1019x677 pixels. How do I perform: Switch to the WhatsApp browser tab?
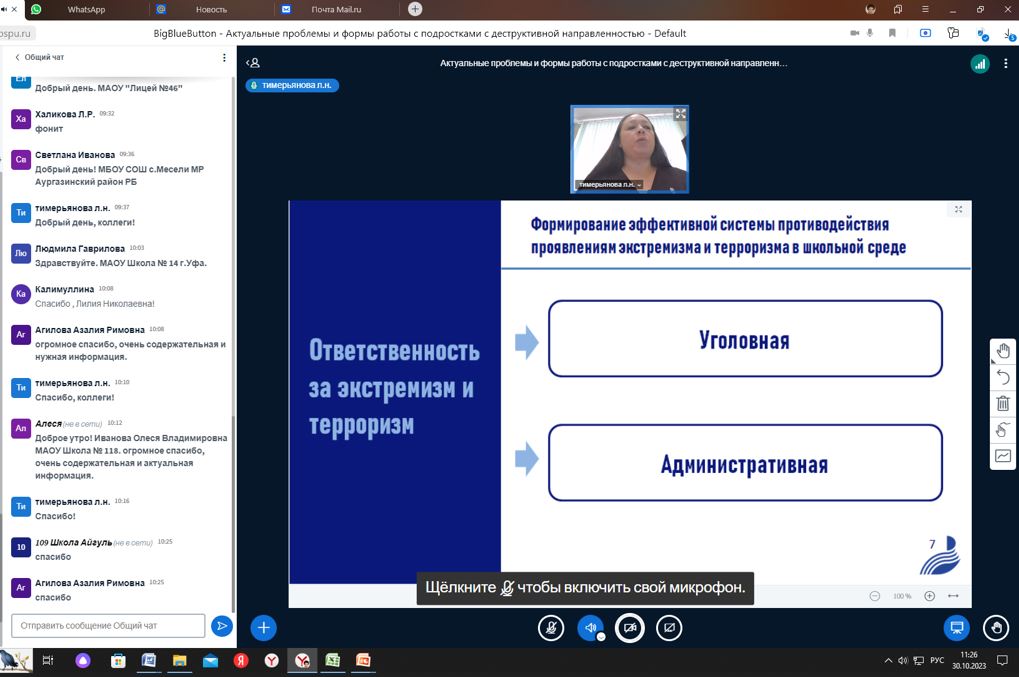click(x=85, y=9)
